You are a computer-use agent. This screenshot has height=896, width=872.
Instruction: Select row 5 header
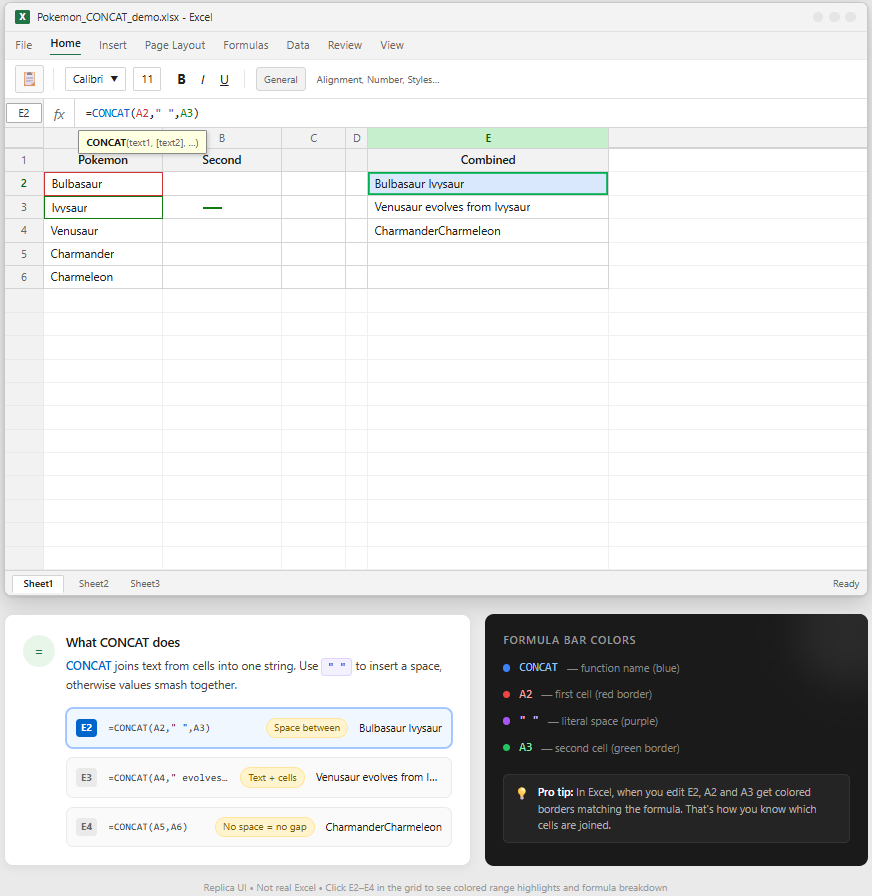pyautogui.click(x=24, y=254)
